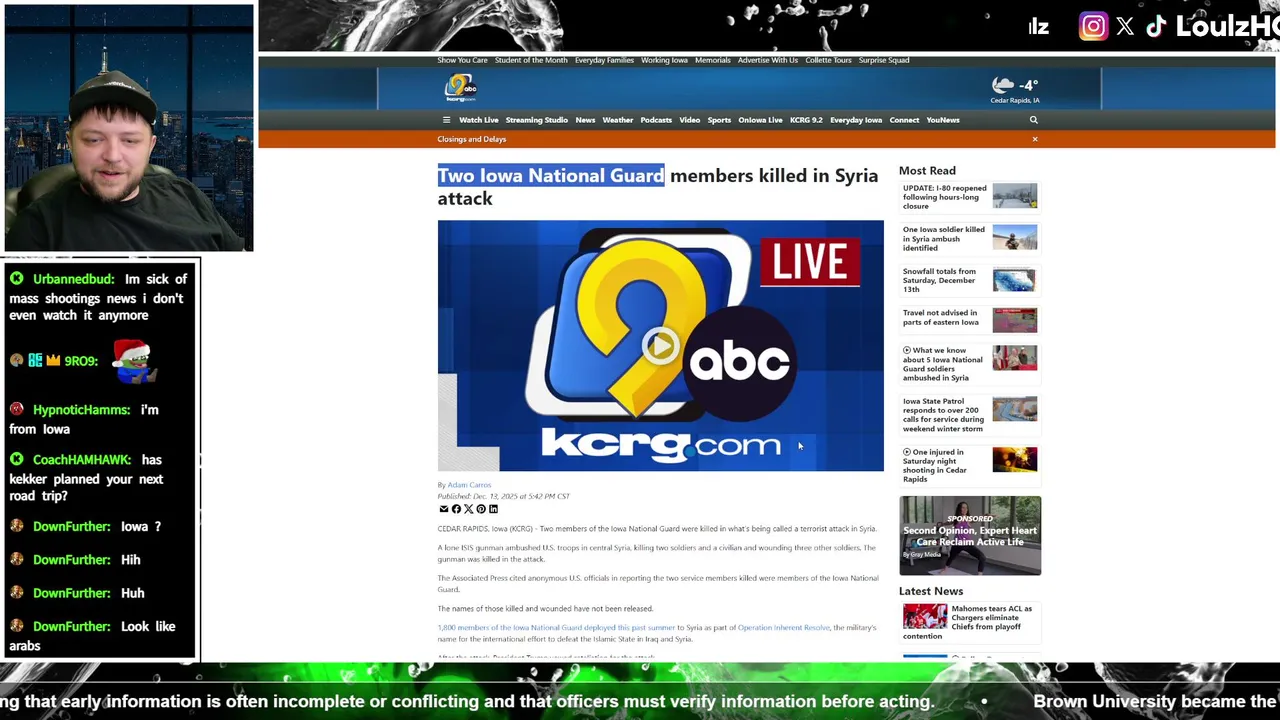Open Mahomes tears ACL story
1280x720 pixels.
(x=967, y=622)
